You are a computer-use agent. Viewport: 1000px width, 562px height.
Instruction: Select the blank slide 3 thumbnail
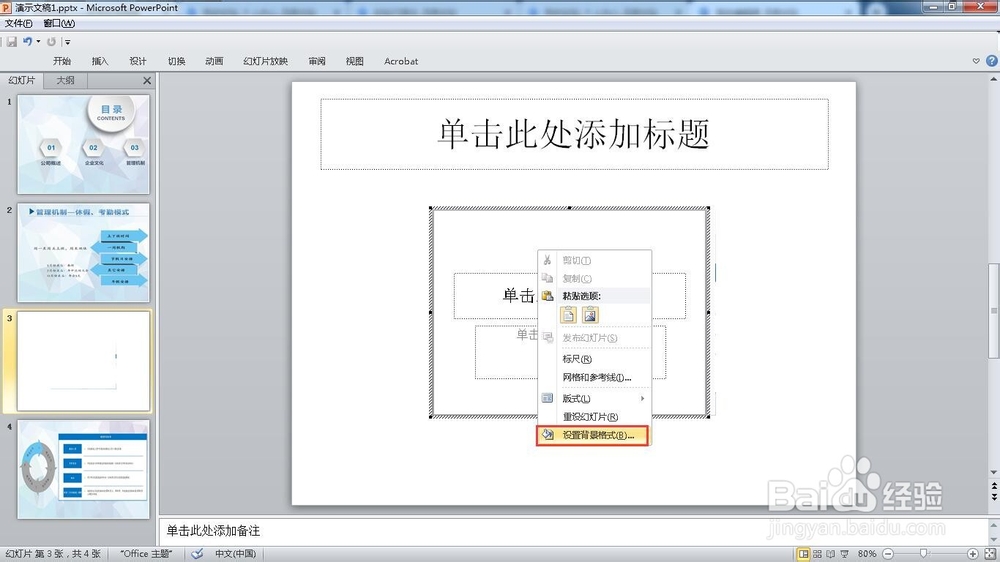click(x=84, y=361)
